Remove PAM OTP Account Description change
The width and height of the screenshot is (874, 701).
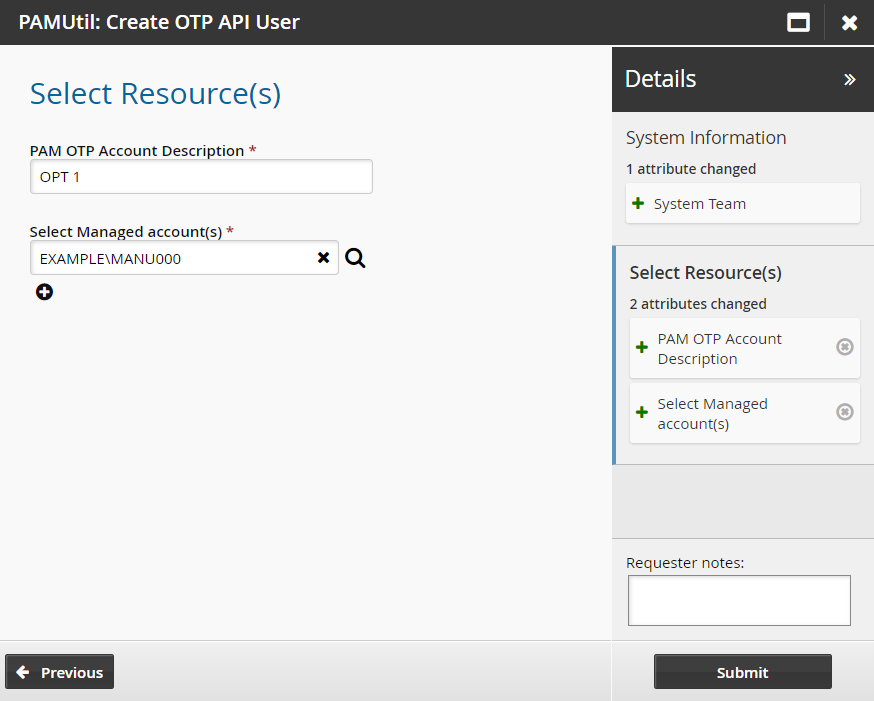pos(844,347)
